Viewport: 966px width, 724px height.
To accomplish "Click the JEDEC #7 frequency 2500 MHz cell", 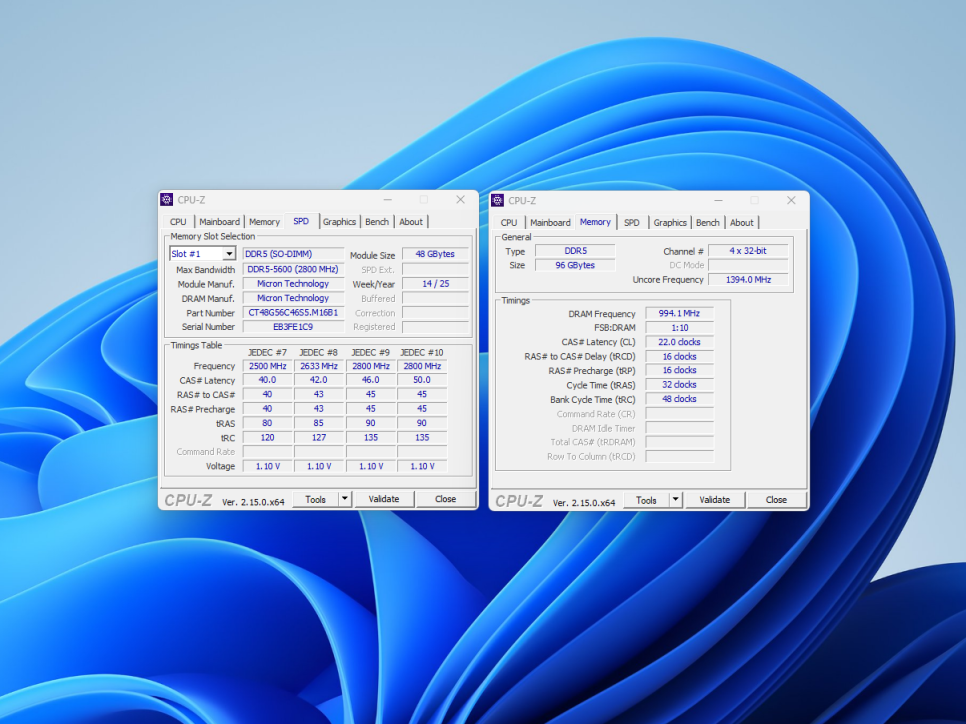I will point(267,366).
